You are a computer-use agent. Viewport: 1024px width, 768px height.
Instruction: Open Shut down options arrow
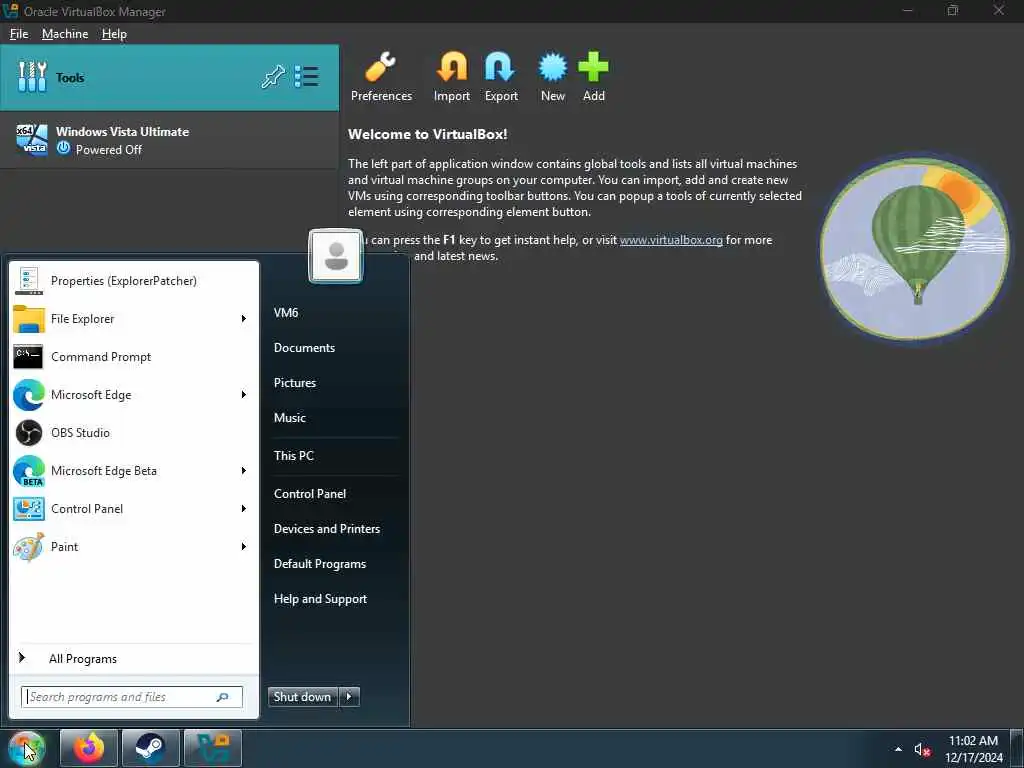[x=349, y=697]
